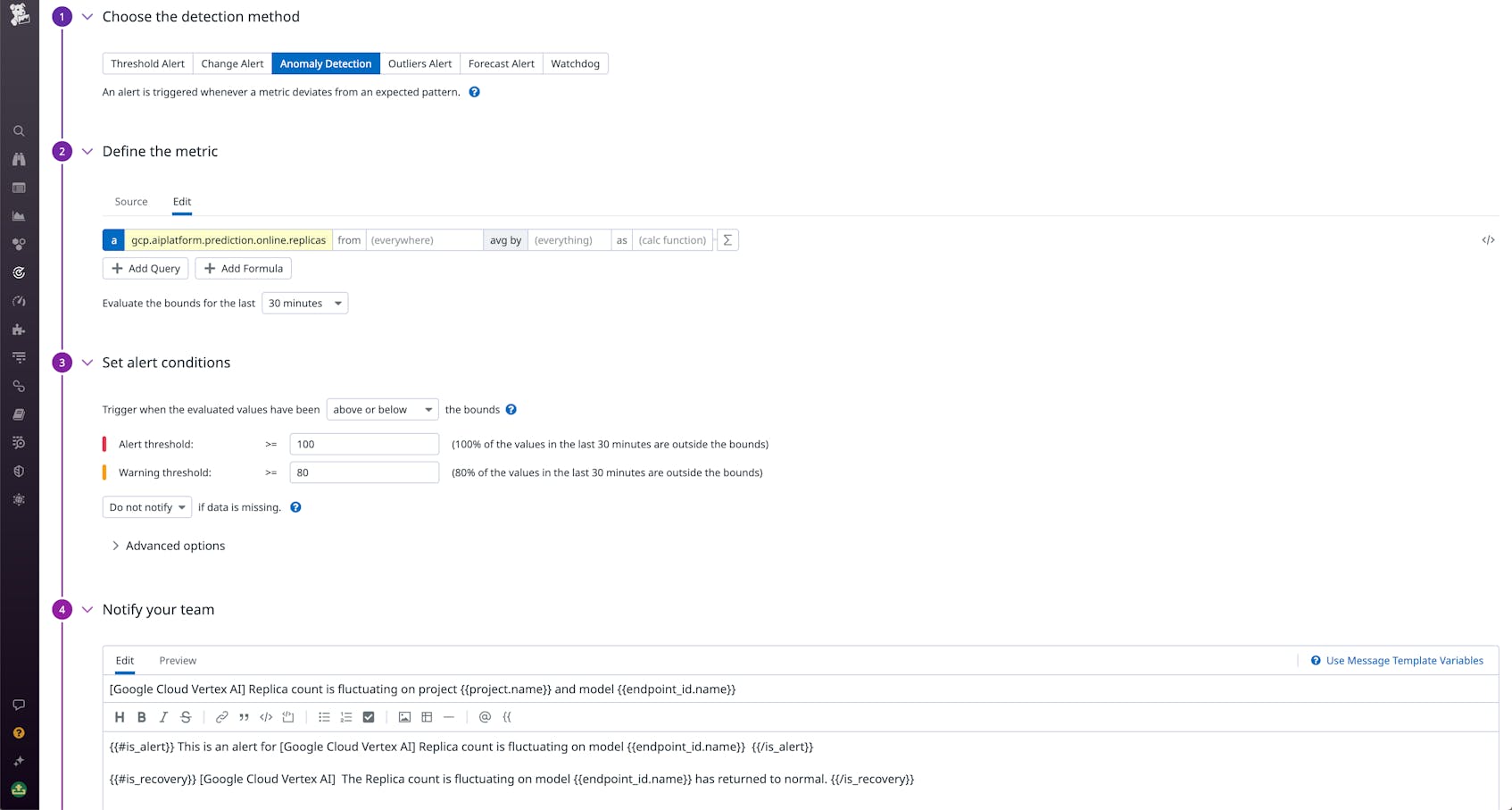Collapse the 'Set alert conditions' step
Screen dimensions: 1512x810
point(87,363)
